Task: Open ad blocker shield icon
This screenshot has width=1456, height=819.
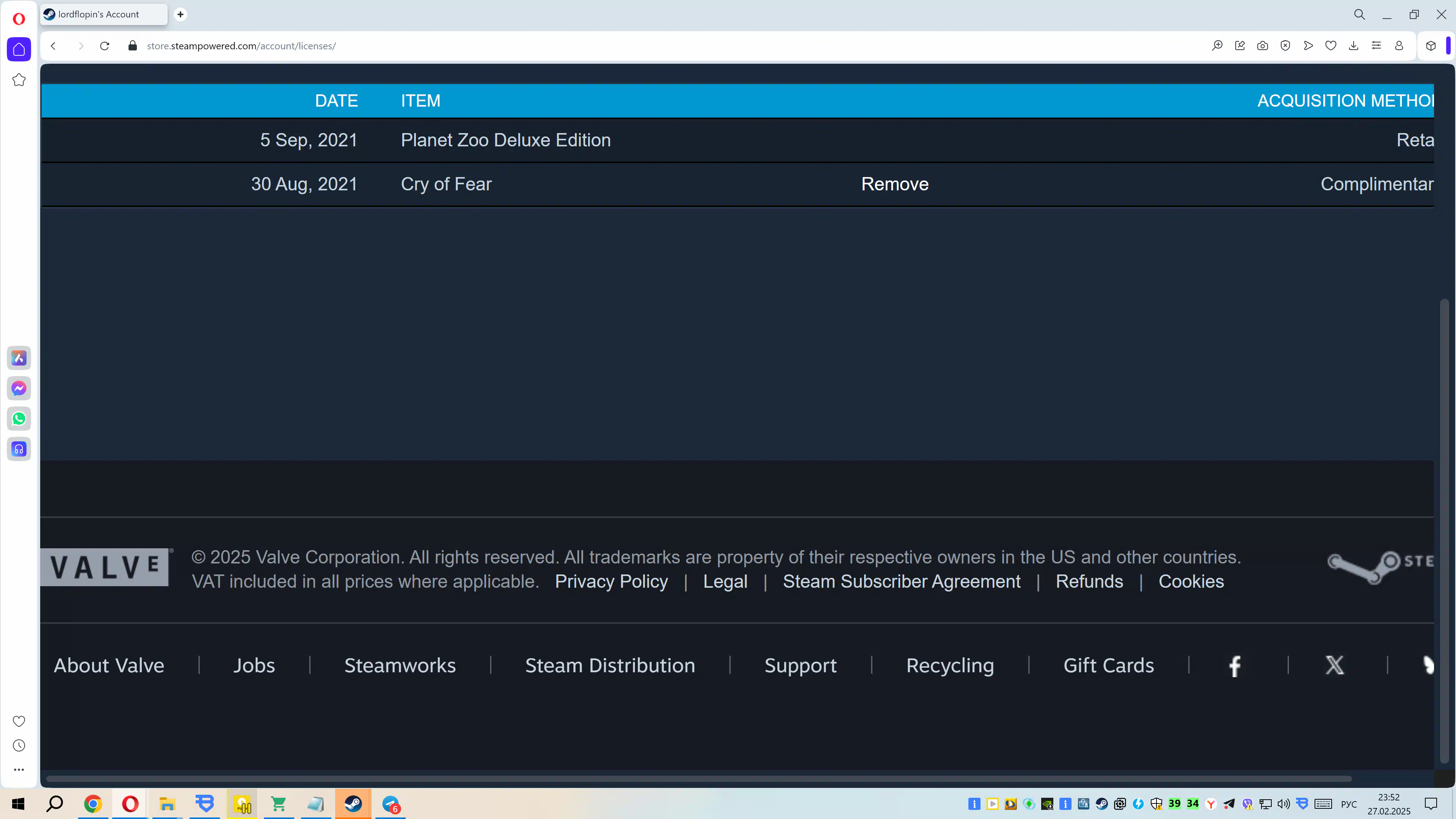Action: pyautogui.click(x=1285, y=46)
